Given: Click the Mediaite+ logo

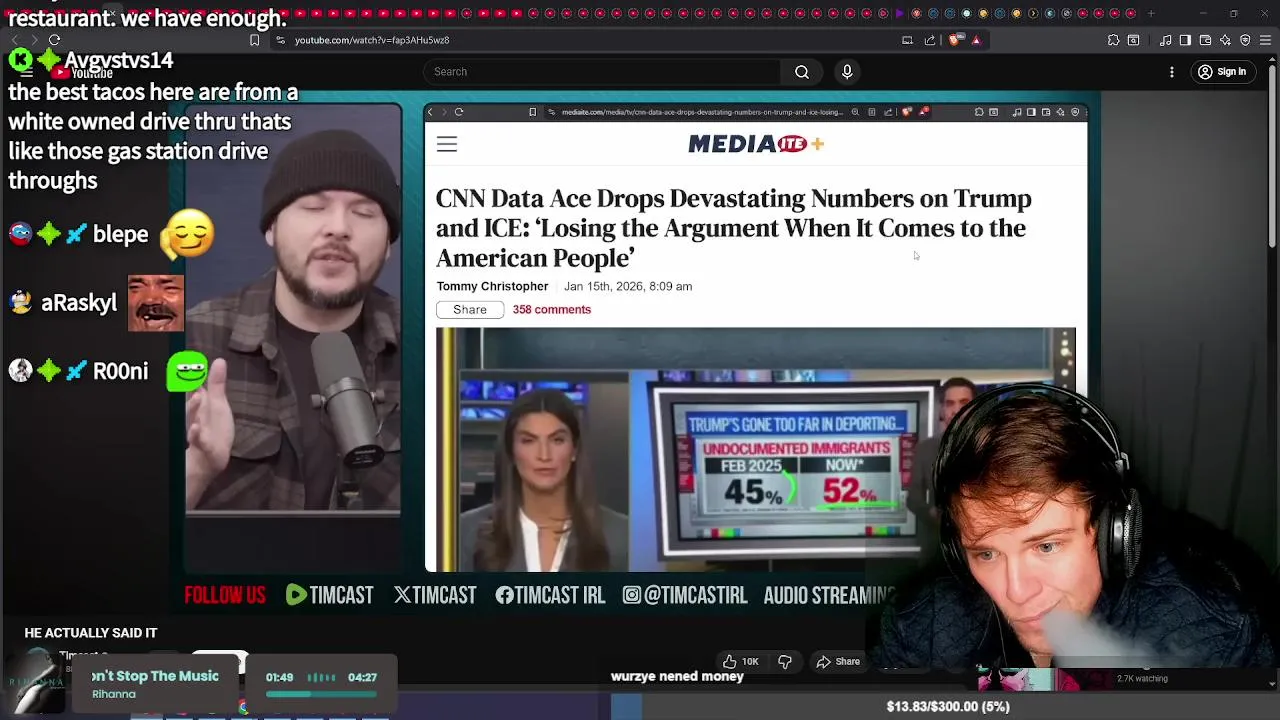Looking at the screenshot, I should point(756,144).
